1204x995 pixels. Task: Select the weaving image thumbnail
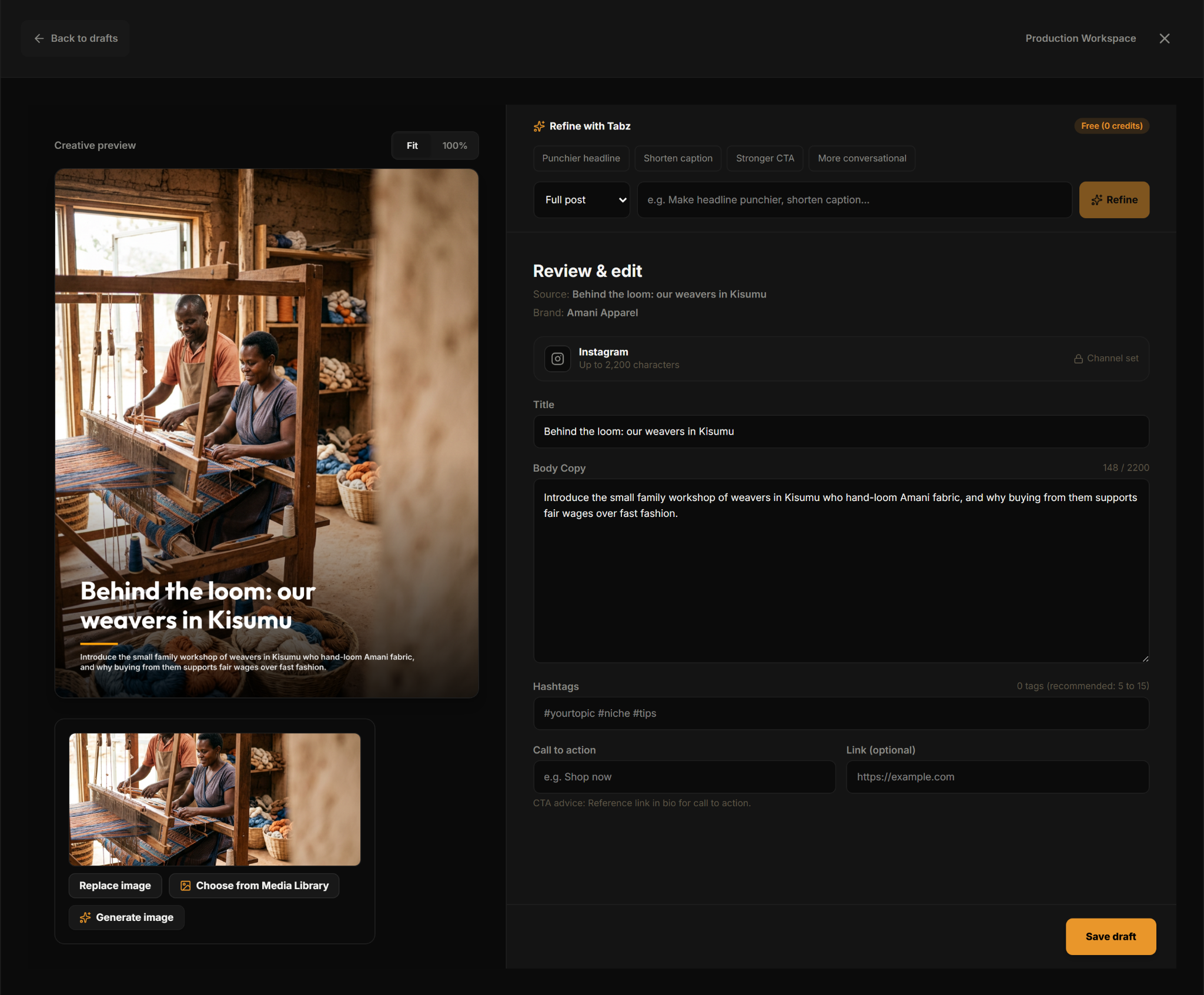point(215,799)
